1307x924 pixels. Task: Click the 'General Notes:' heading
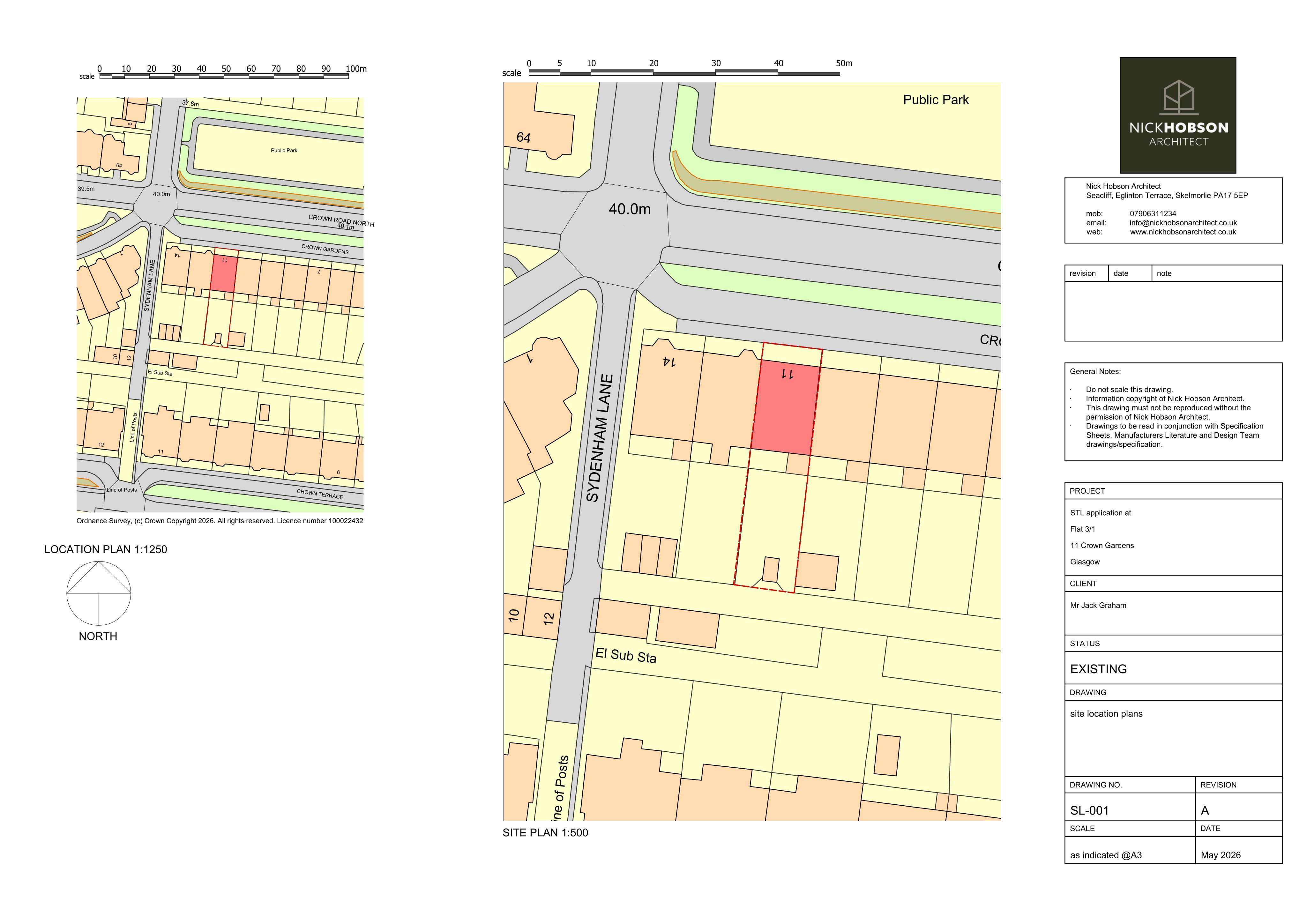point(1095,371)
